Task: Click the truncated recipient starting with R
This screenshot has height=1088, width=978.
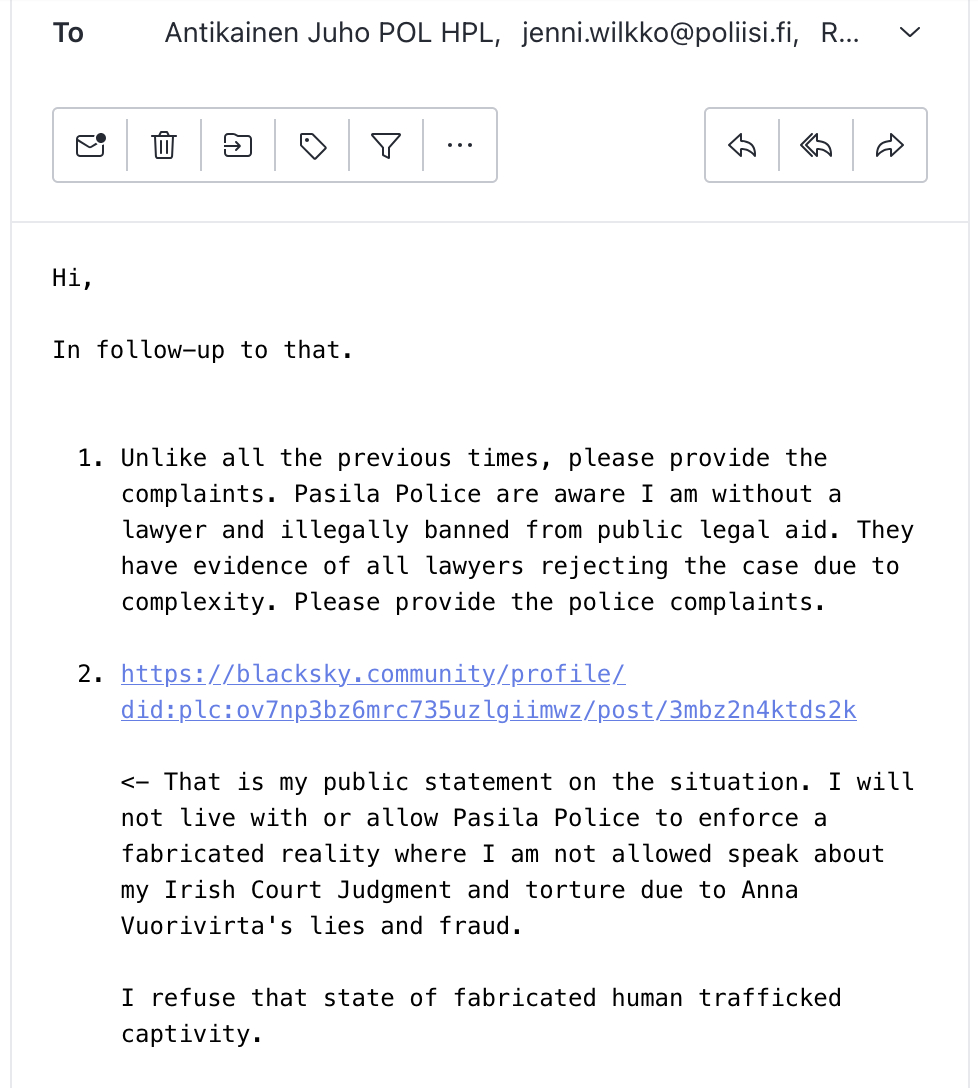Action: tap(838, 33)
